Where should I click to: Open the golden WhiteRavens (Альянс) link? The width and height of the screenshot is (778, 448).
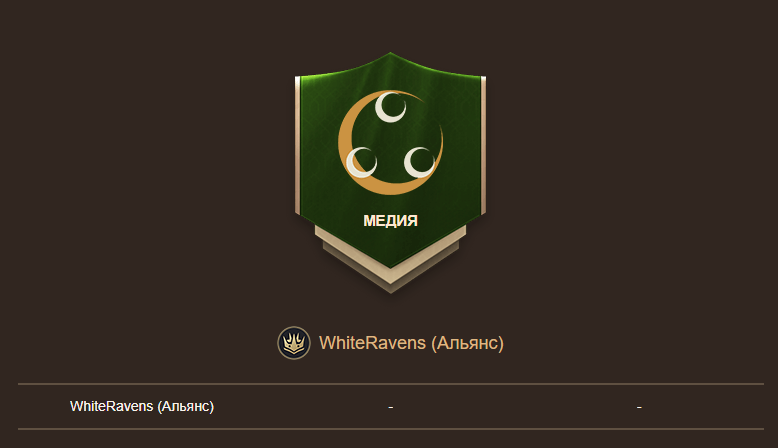click(411, 343)
